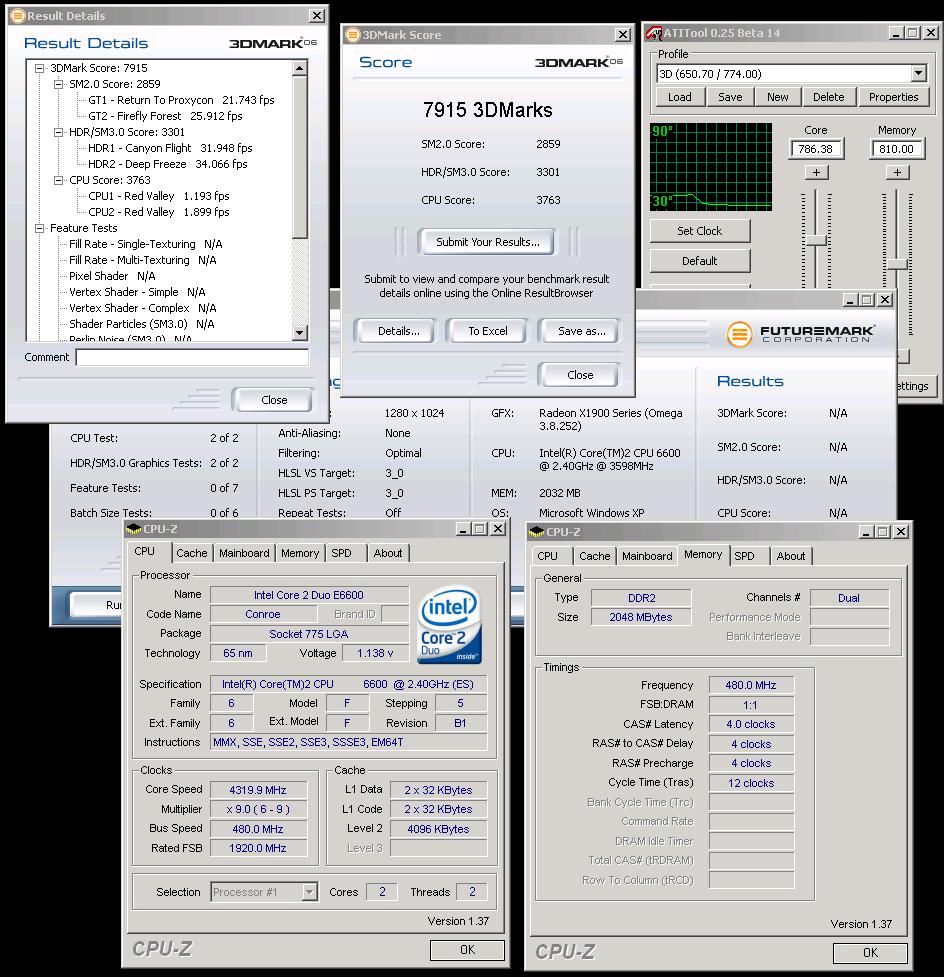The width and height of the screenshot is (944, 977).
Task: Click OK in left CPU-Z window
Action: 467,950
